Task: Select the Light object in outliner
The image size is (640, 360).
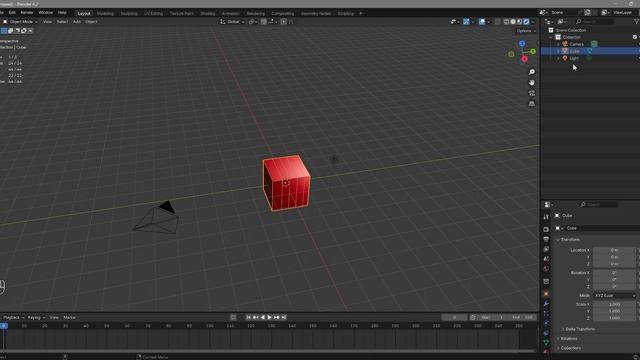Action: (574, 58)
